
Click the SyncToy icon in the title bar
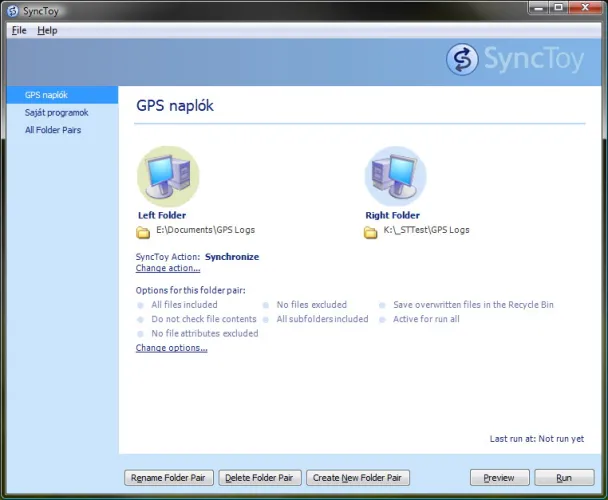tap(12, 11)
